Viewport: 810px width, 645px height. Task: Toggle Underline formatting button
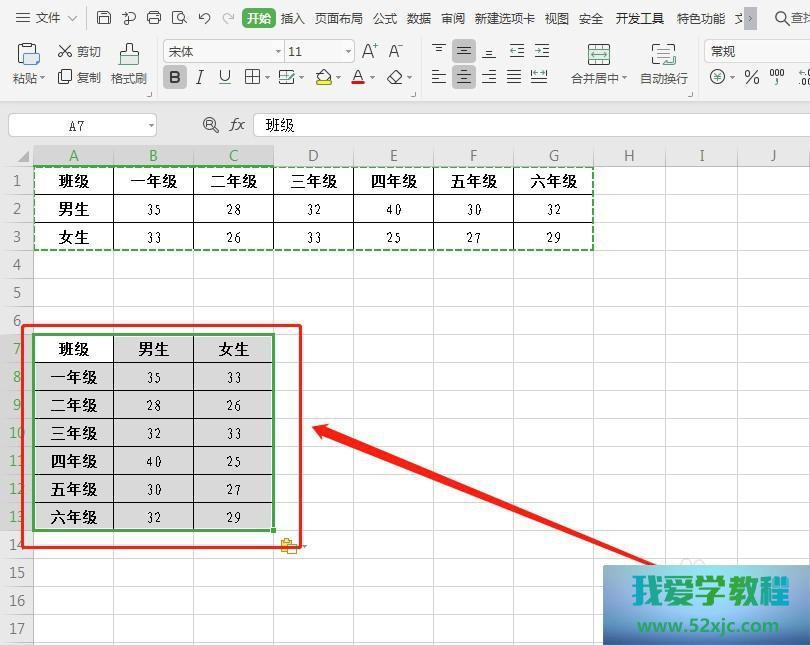225,77
